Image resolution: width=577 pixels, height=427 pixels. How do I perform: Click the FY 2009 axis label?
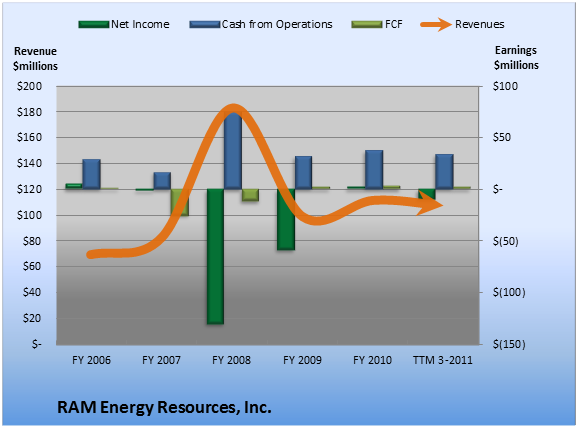(302, 360)
